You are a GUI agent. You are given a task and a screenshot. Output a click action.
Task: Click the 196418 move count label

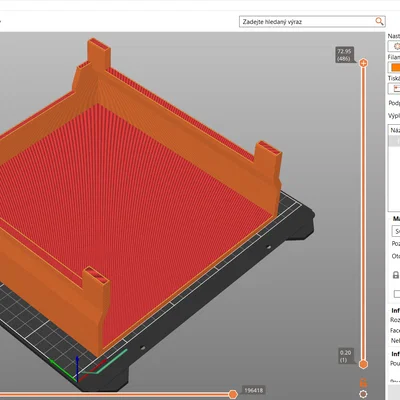(x=254, y=390)
